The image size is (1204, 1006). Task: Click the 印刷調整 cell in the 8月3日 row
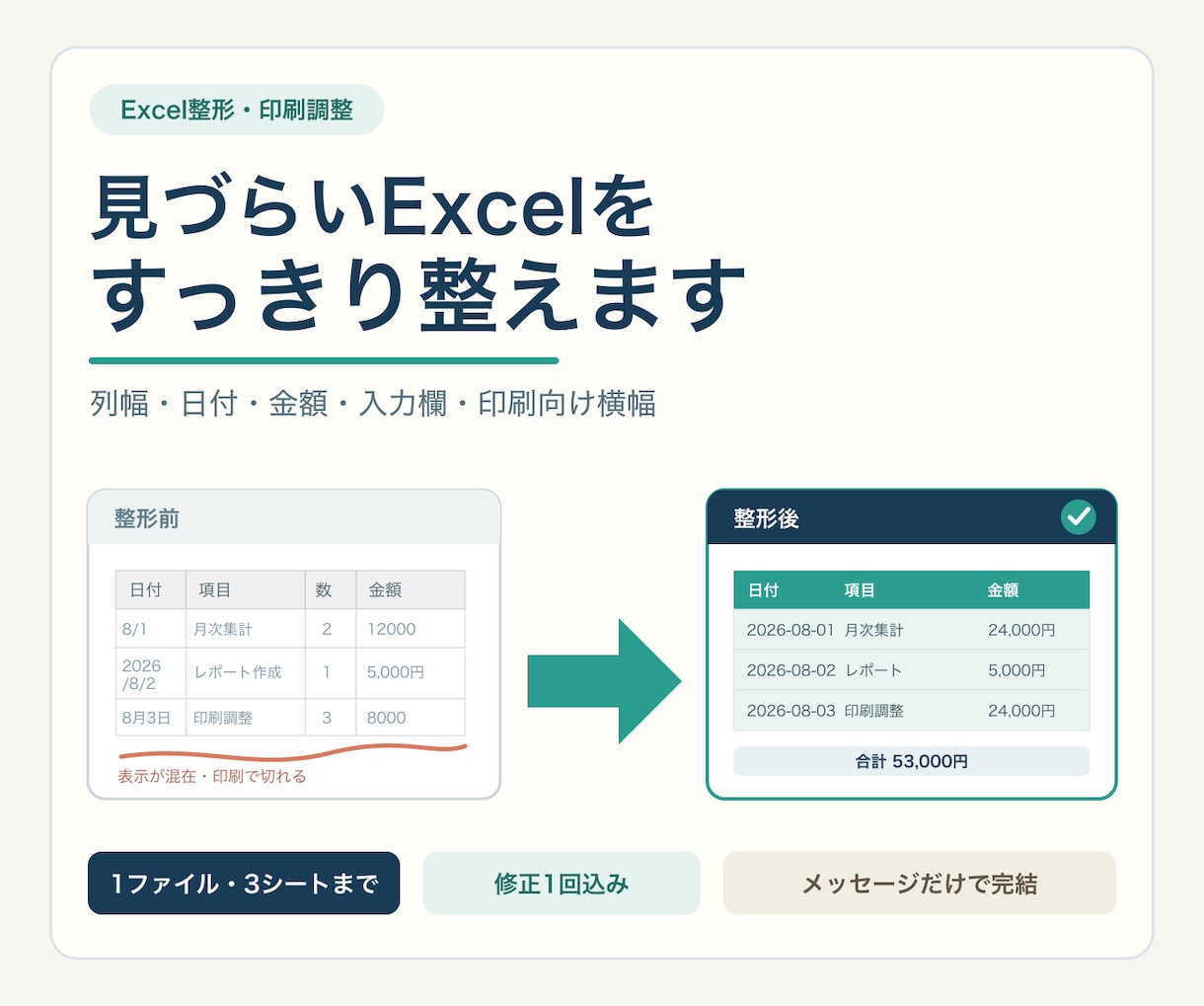[246, 718]
